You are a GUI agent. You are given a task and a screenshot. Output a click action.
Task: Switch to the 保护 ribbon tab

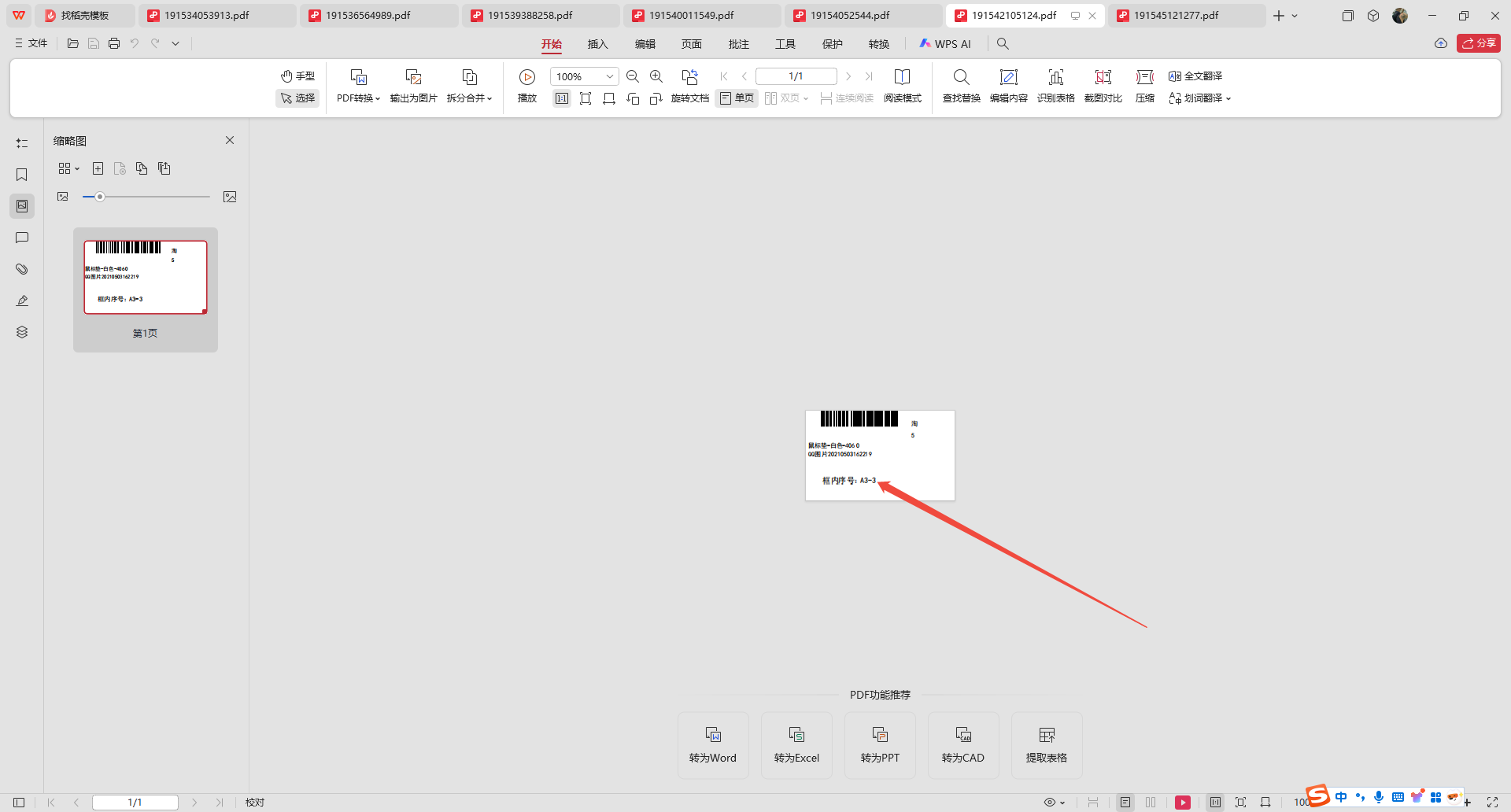pos(833,44)
